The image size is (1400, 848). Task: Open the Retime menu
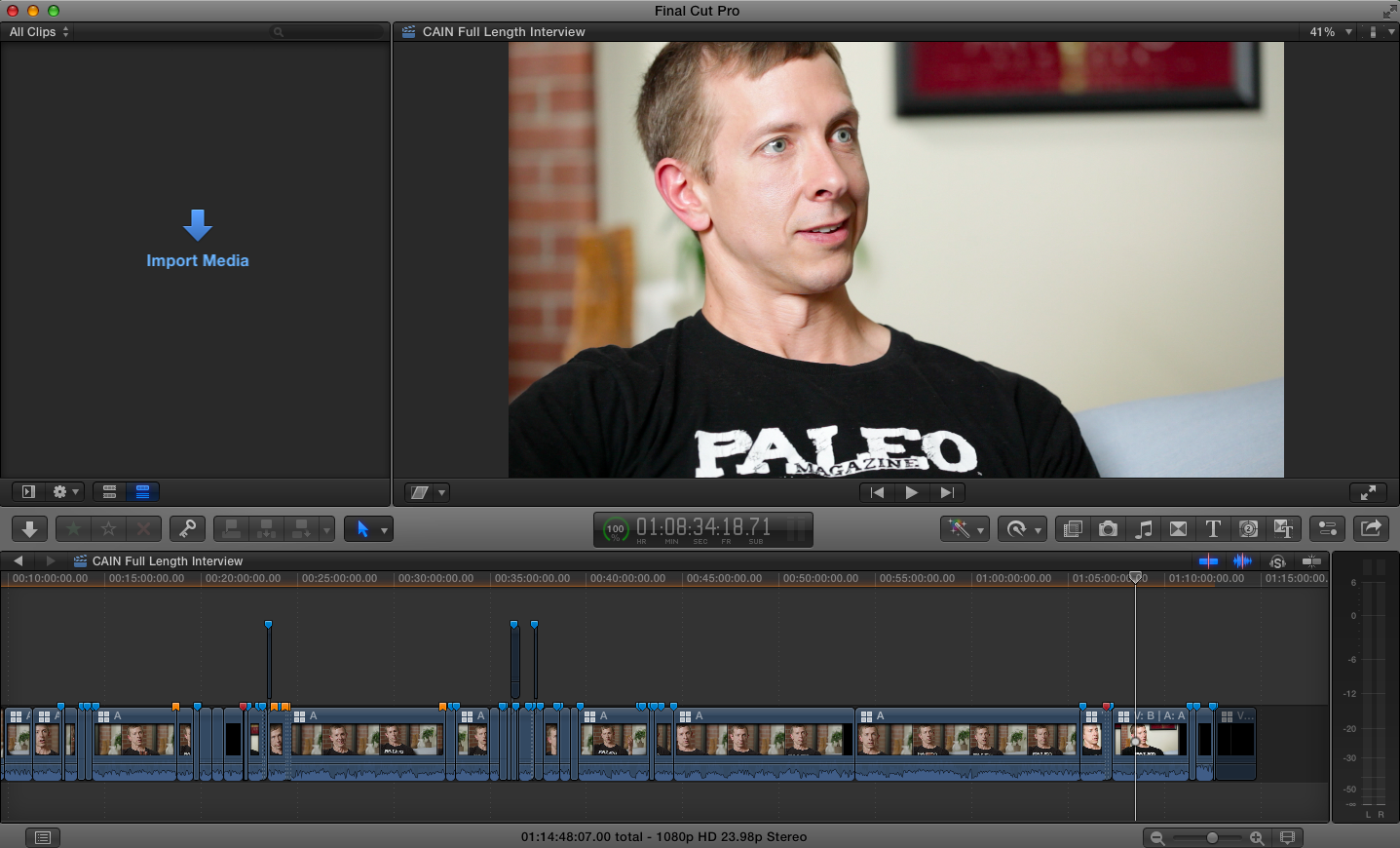(x=1022, y=529)
